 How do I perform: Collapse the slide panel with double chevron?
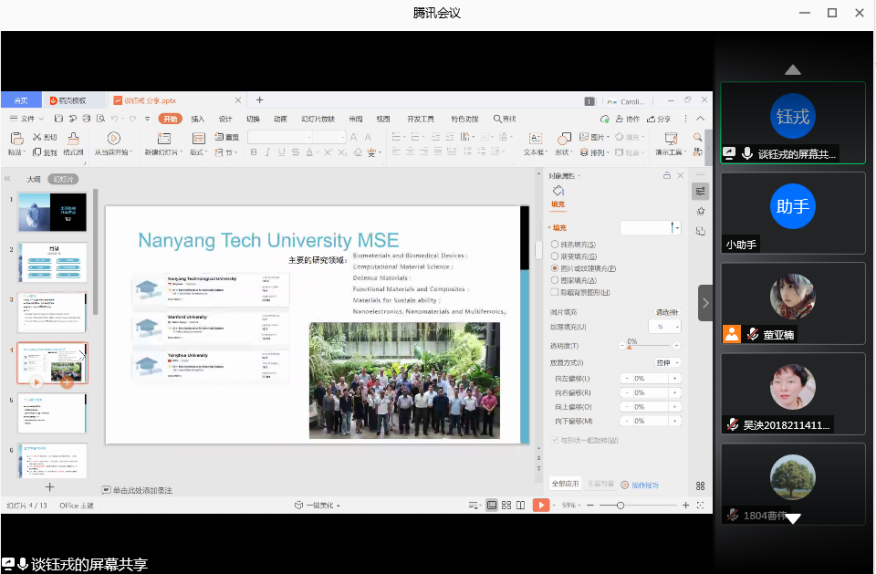tap(7, 179)
